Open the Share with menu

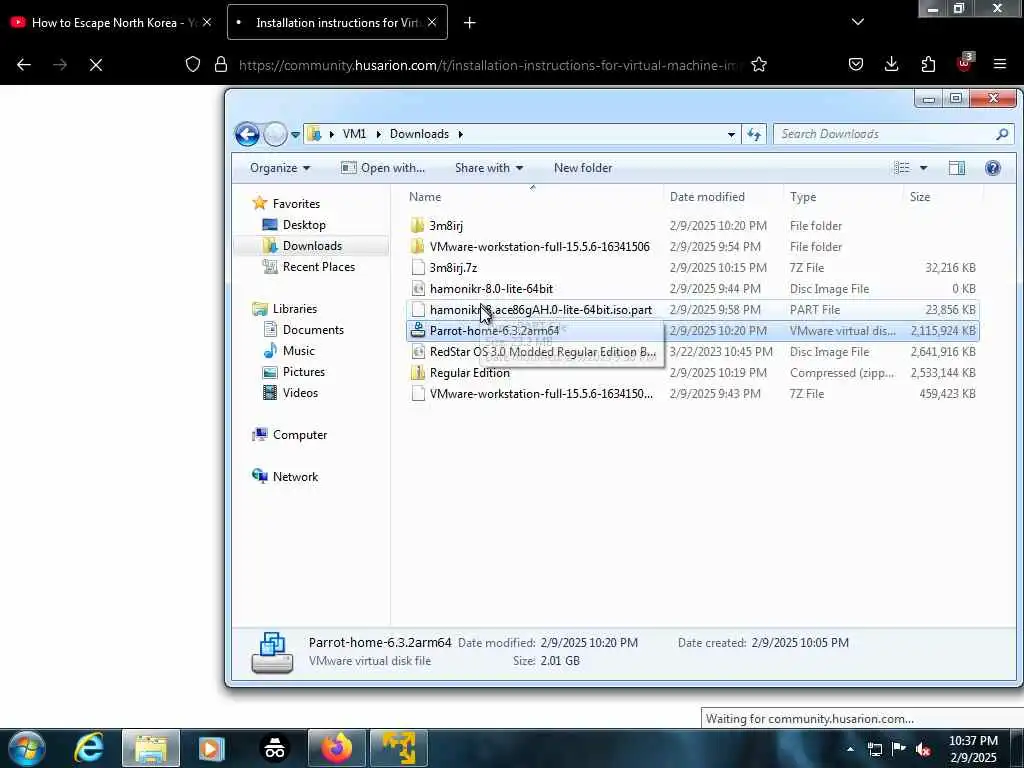489,168
